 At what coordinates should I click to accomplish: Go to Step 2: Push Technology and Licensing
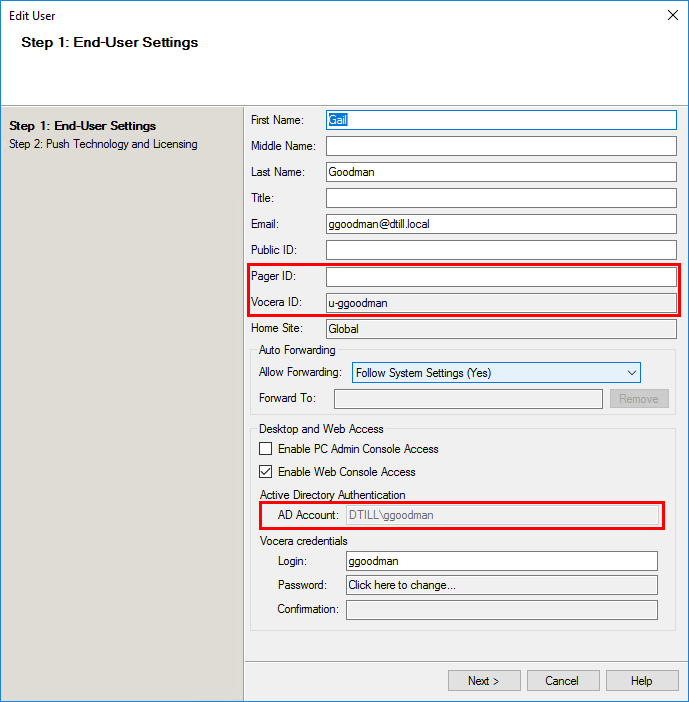pyautogui.click(x=103, y=144)
